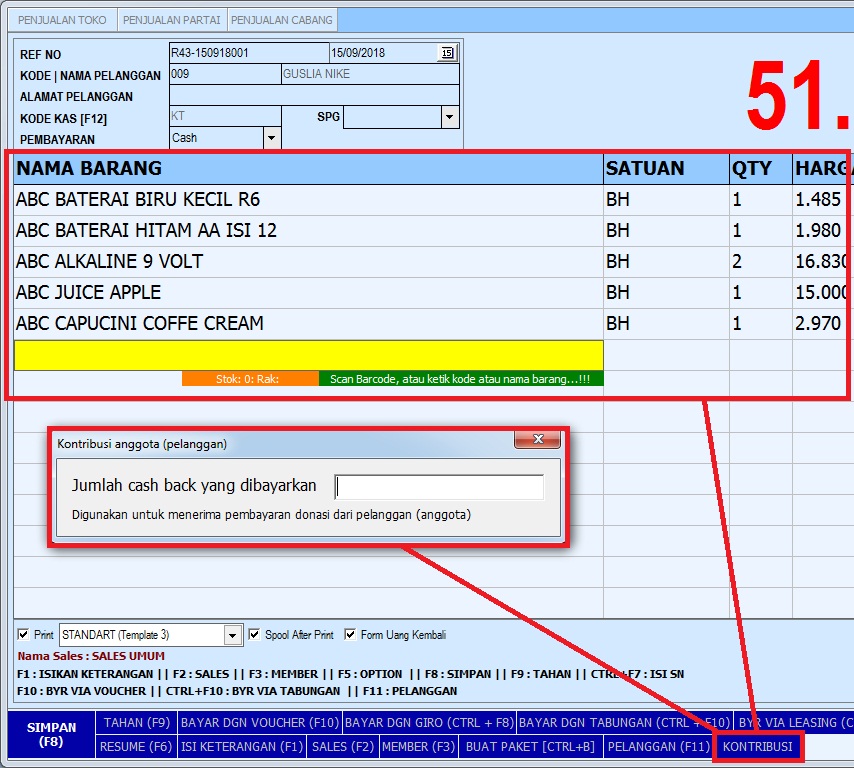854x768 pixels.
Task: Click the yellow item entry row
Action: pyautogui.click(x=308, y=355)
